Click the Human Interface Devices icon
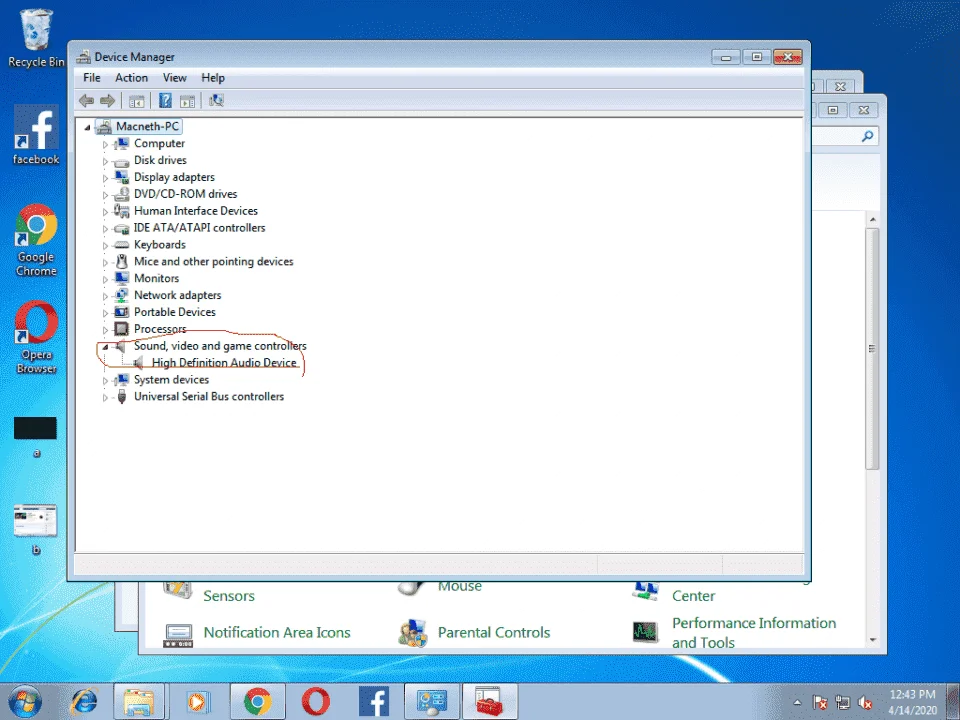Screen dimensions: 960x720 [x=121, y=211]
